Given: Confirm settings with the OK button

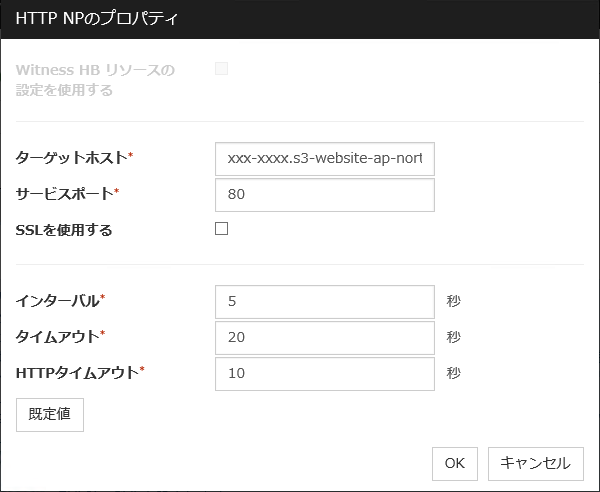Looking at the screenshot, I should 454,463.
